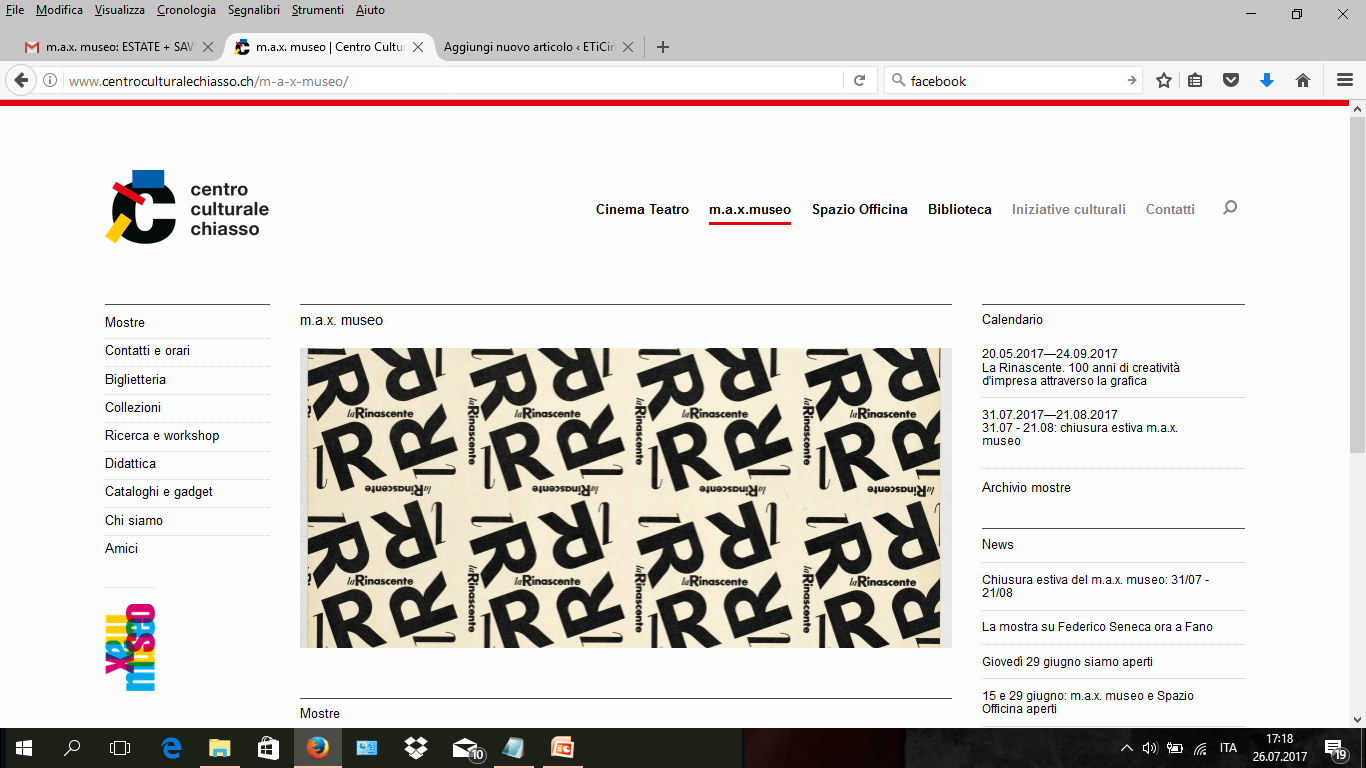
Task: Open the Segnalibri menu
Action: (x=255, y=10)
